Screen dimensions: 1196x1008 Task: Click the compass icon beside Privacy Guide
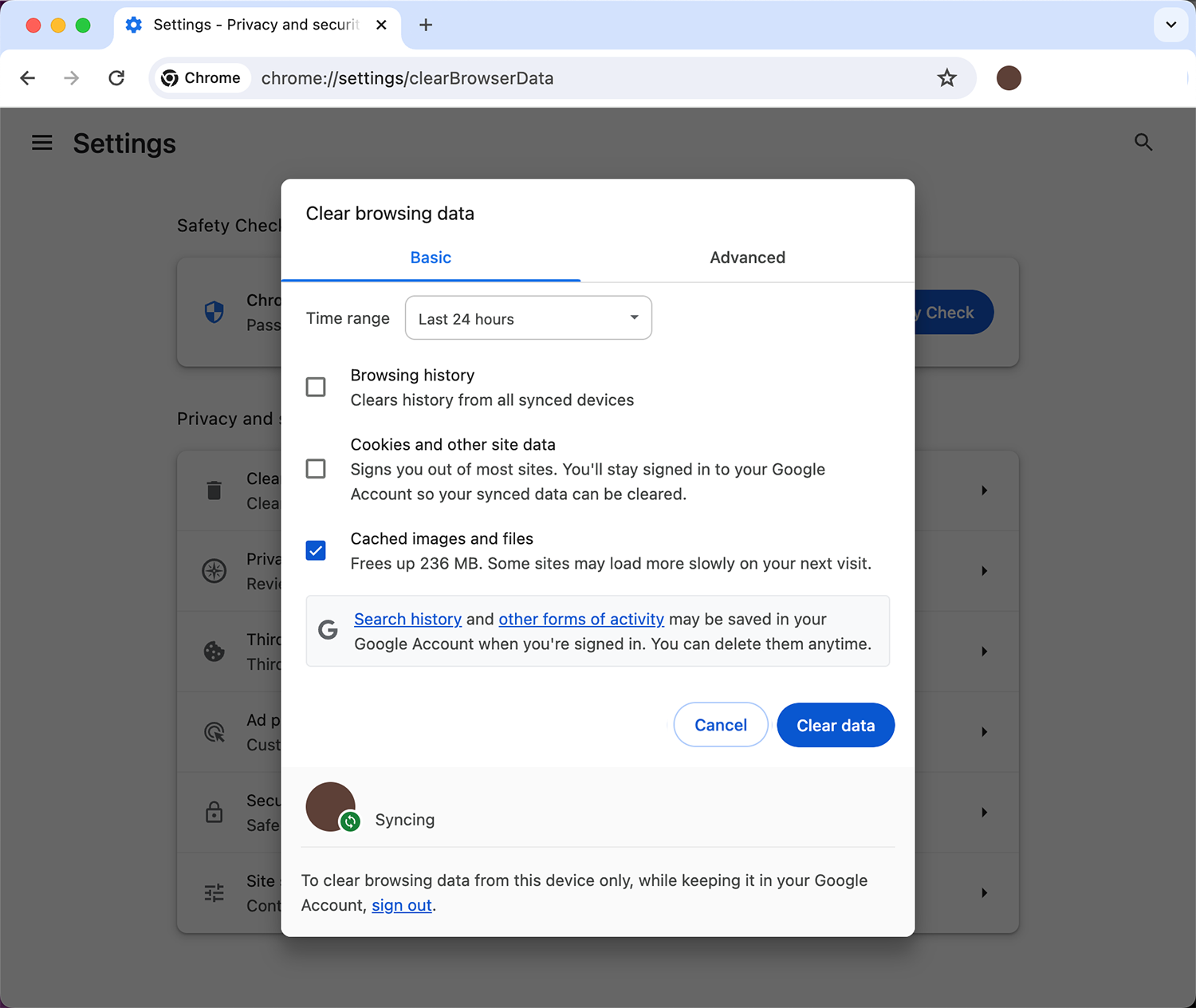214,571
